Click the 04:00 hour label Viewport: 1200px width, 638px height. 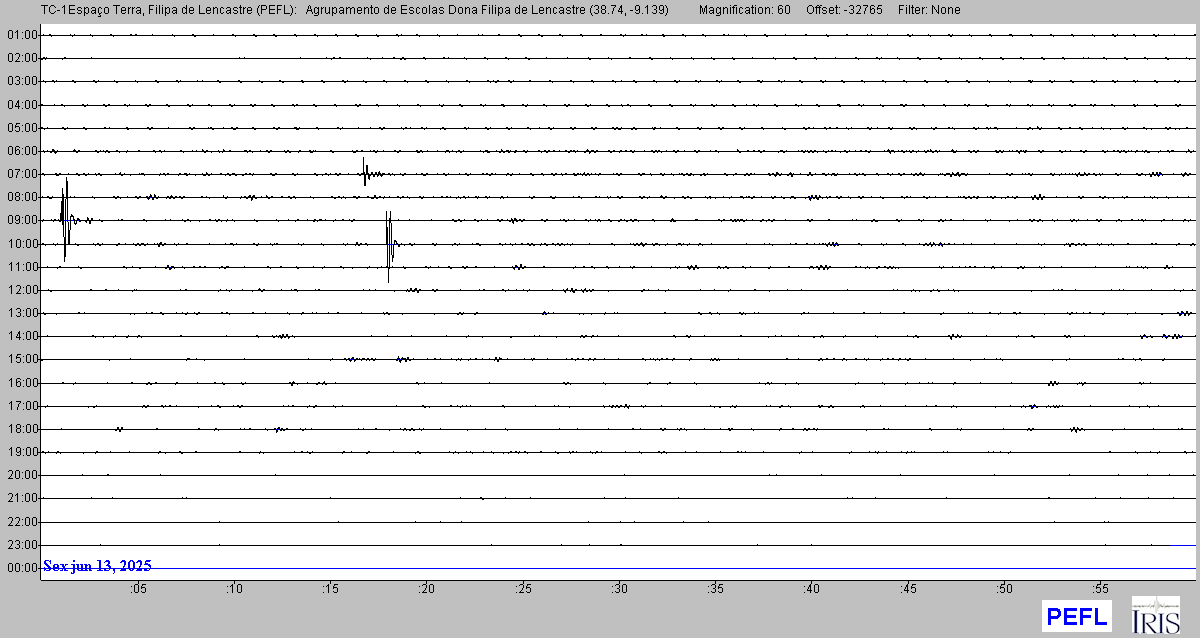(x=22, y=104)
